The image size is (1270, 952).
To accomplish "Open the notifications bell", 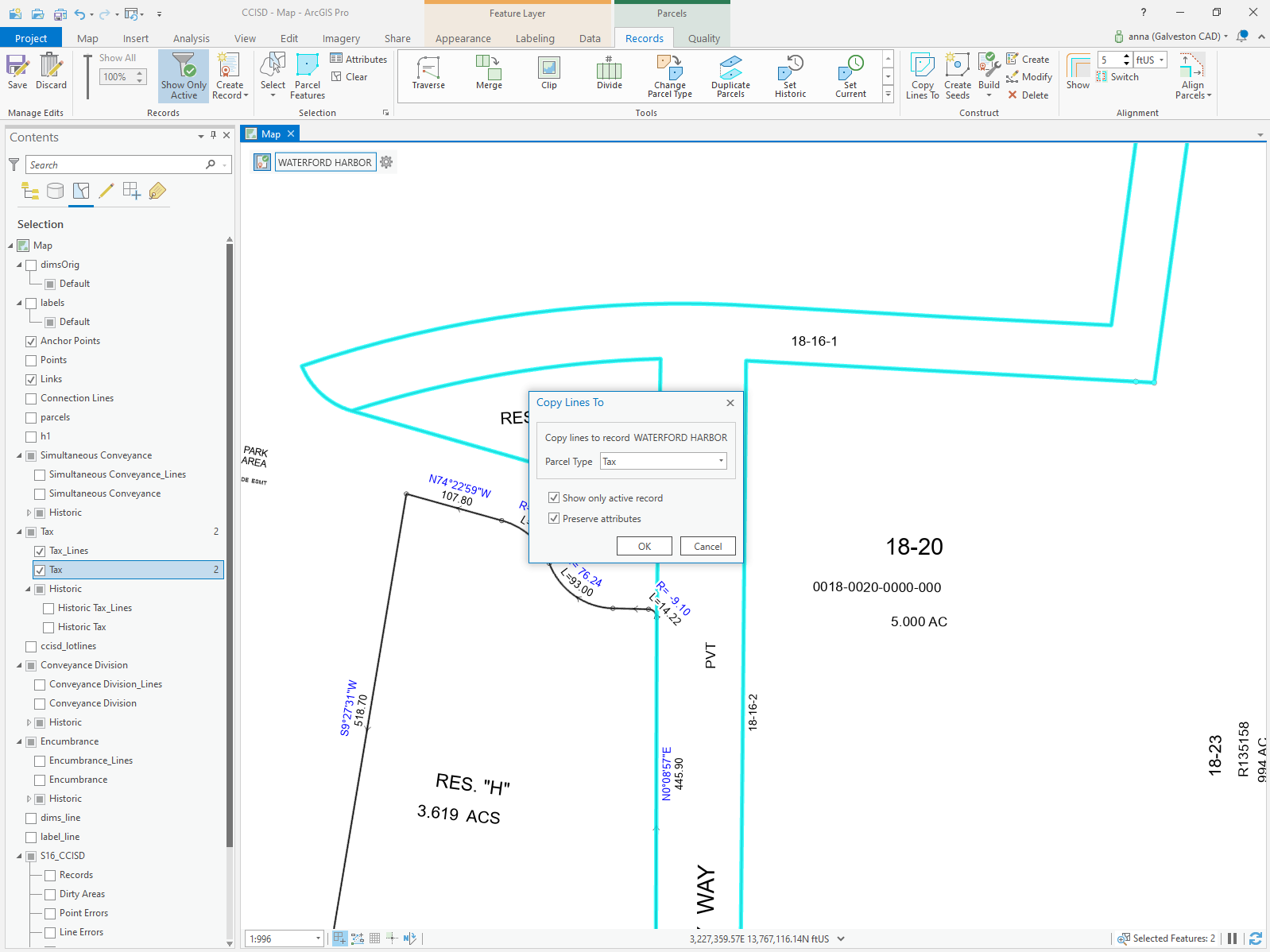I will (x=1242, y=37).
